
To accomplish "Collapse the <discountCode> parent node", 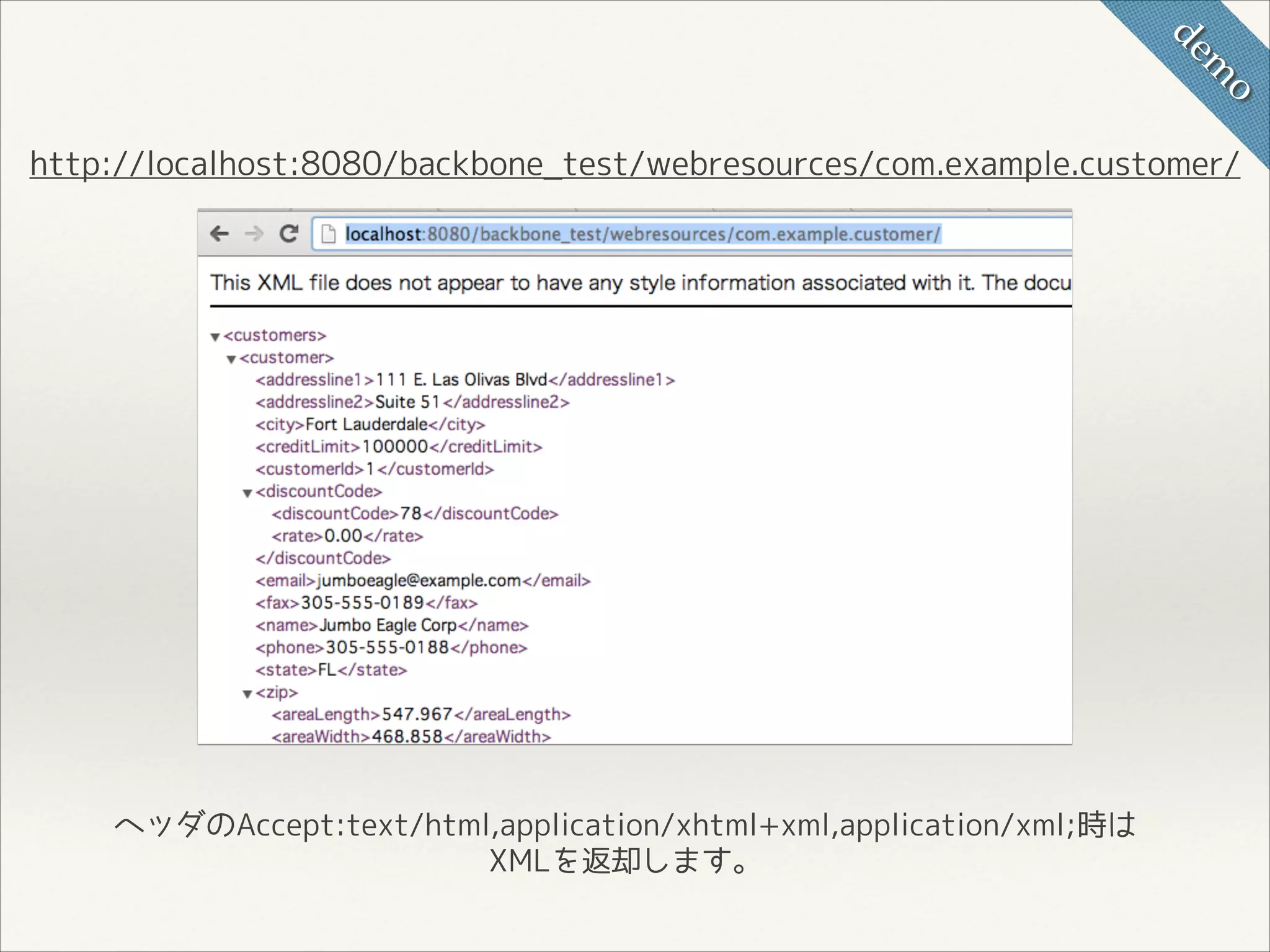I will click(247, 493).
